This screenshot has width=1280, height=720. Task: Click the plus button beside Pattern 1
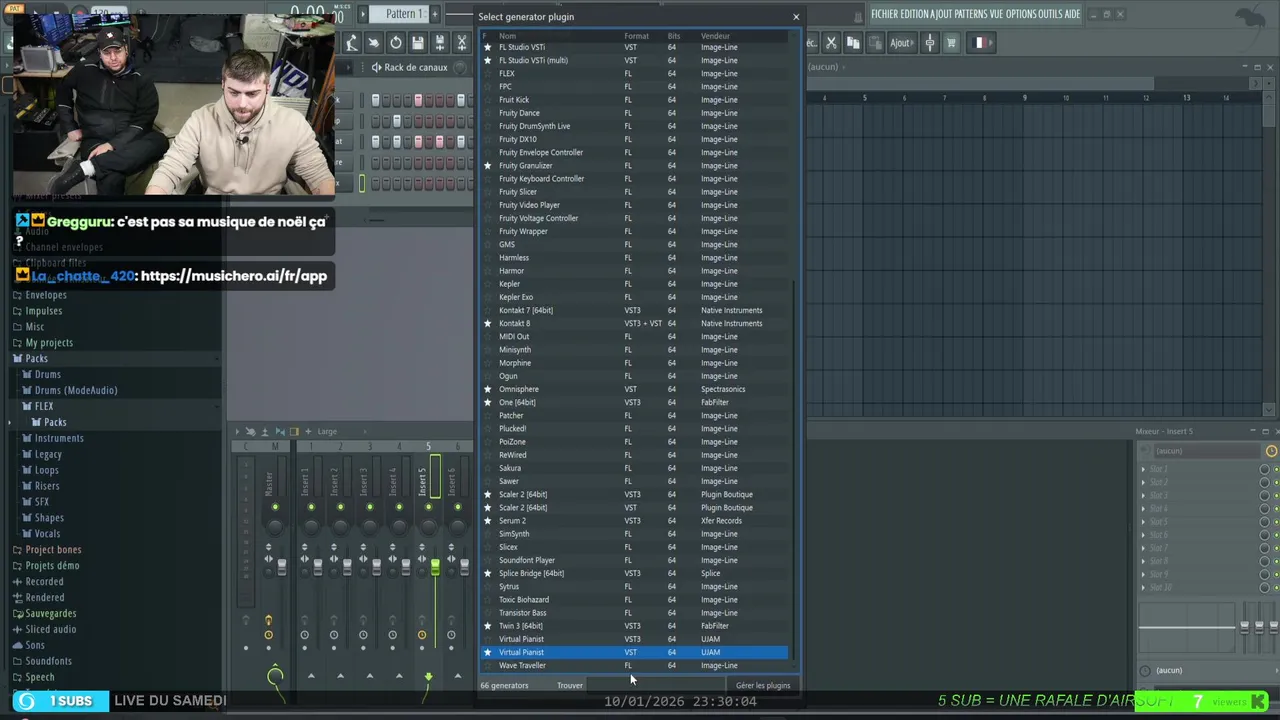point(435,13)
